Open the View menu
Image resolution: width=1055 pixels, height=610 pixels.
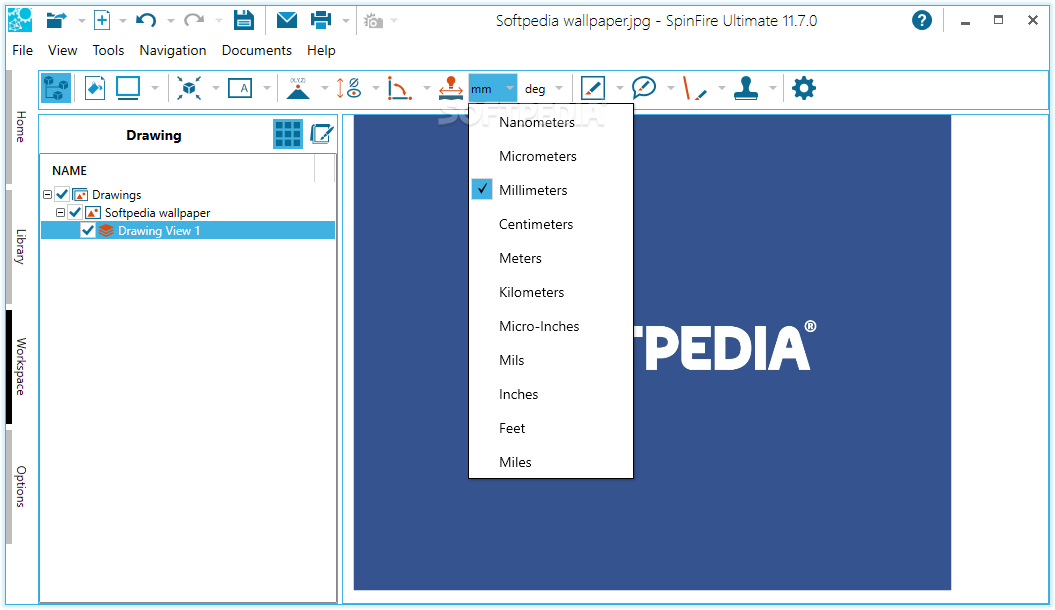click(x=63, y=50)
